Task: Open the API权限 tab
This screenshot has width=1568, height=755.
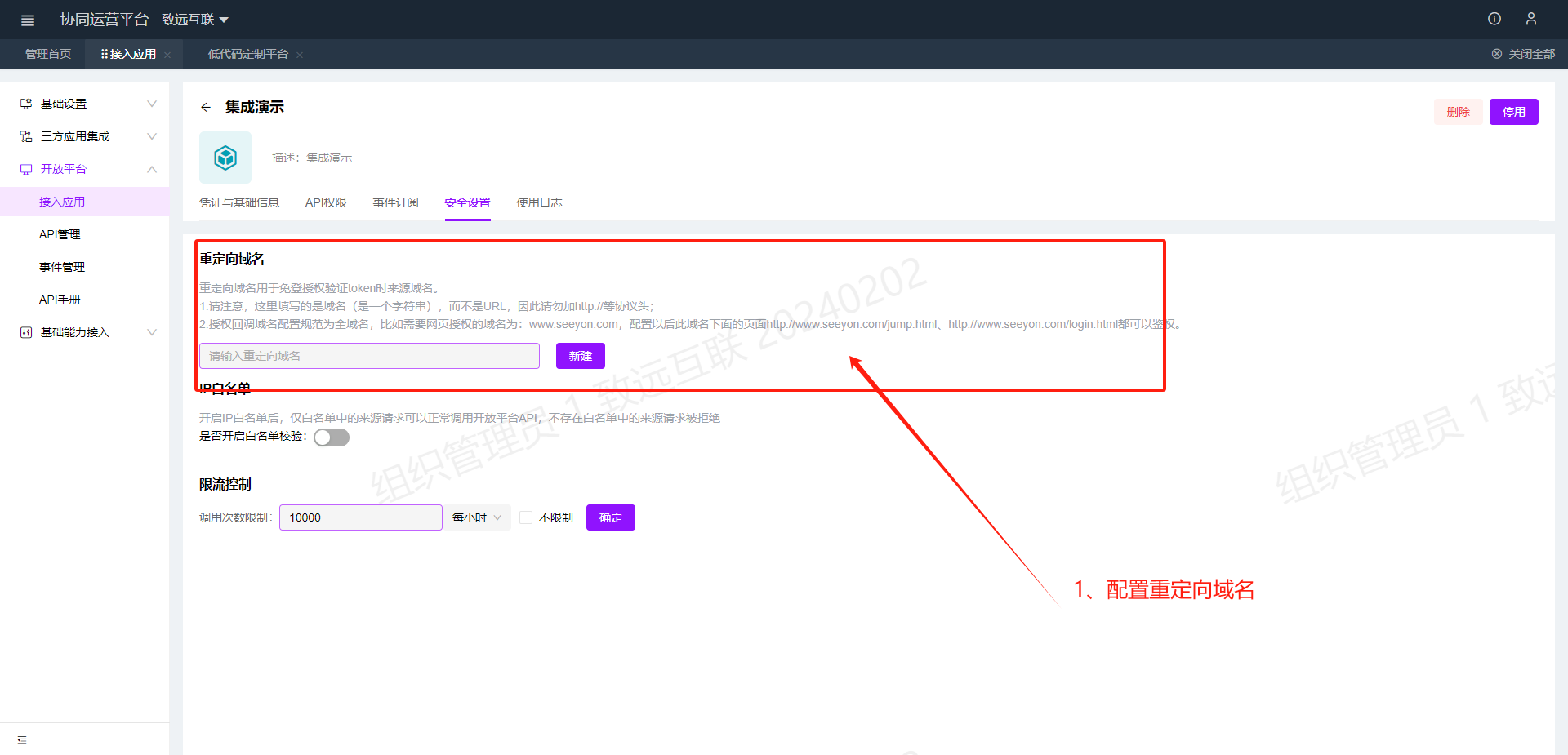Action: (x=326, y=202)
